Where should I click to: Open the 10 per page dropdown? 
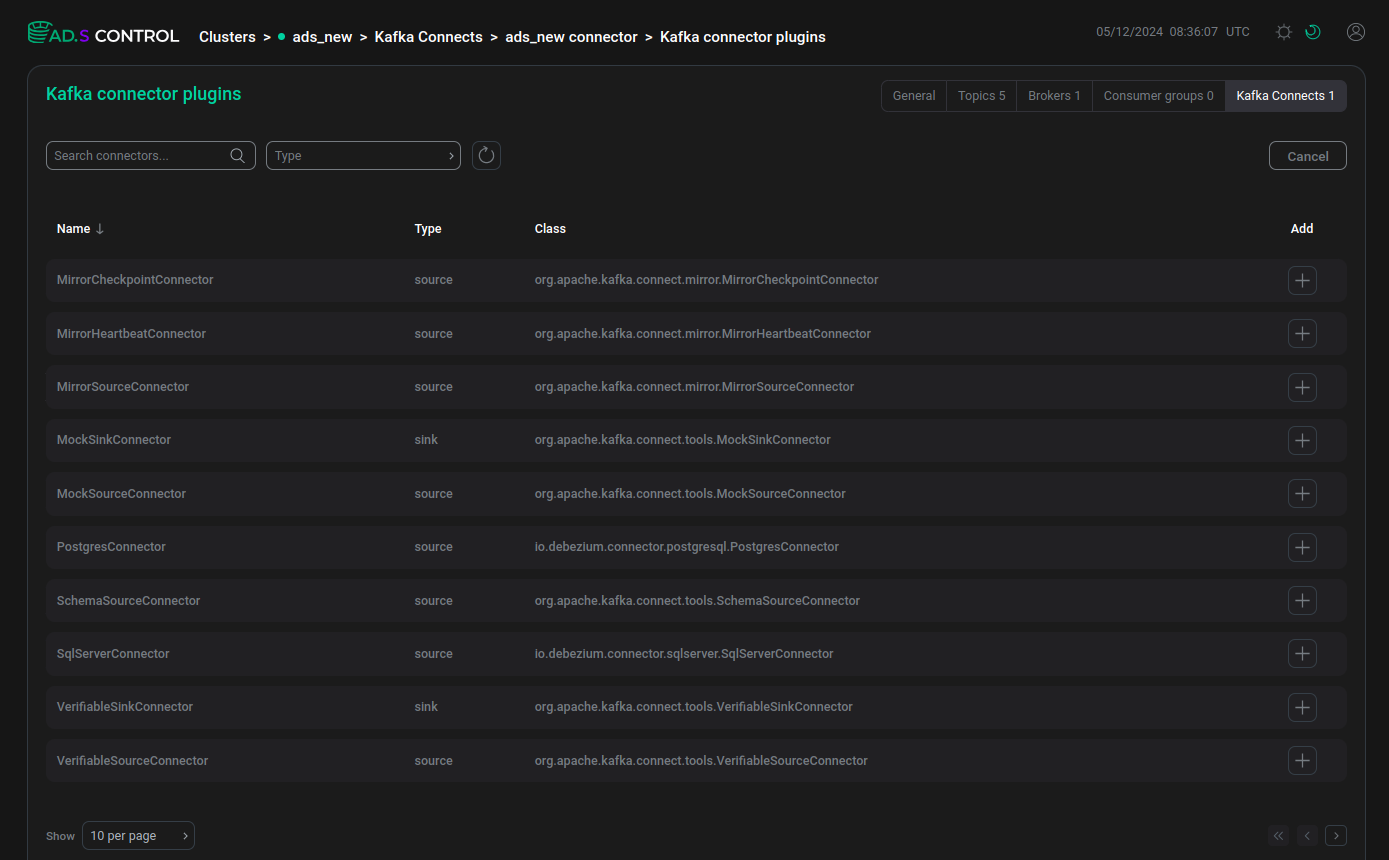tap(138, 836)
